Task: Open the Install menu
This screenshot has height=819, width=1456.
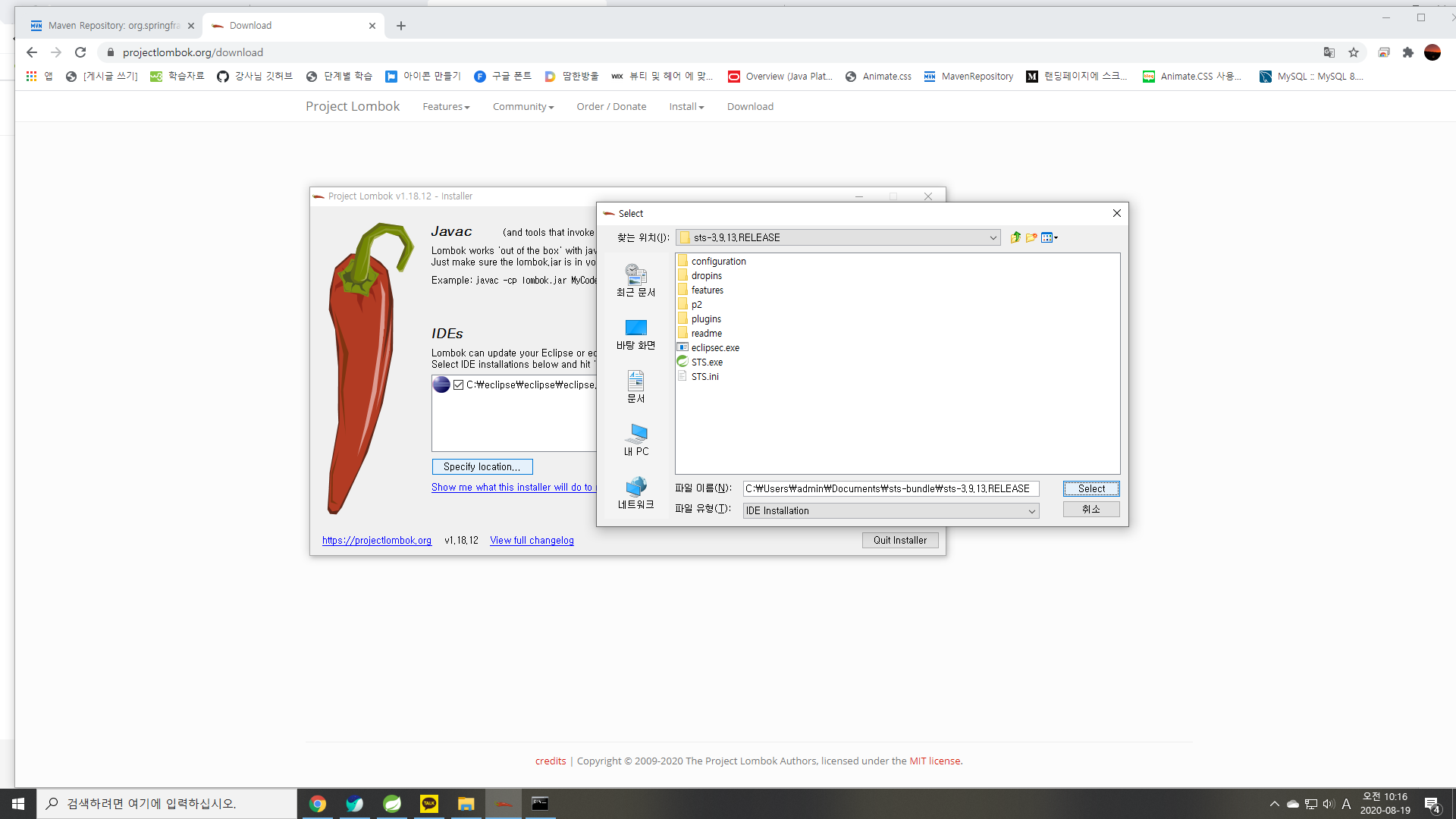Action: (x=686, y=106)
